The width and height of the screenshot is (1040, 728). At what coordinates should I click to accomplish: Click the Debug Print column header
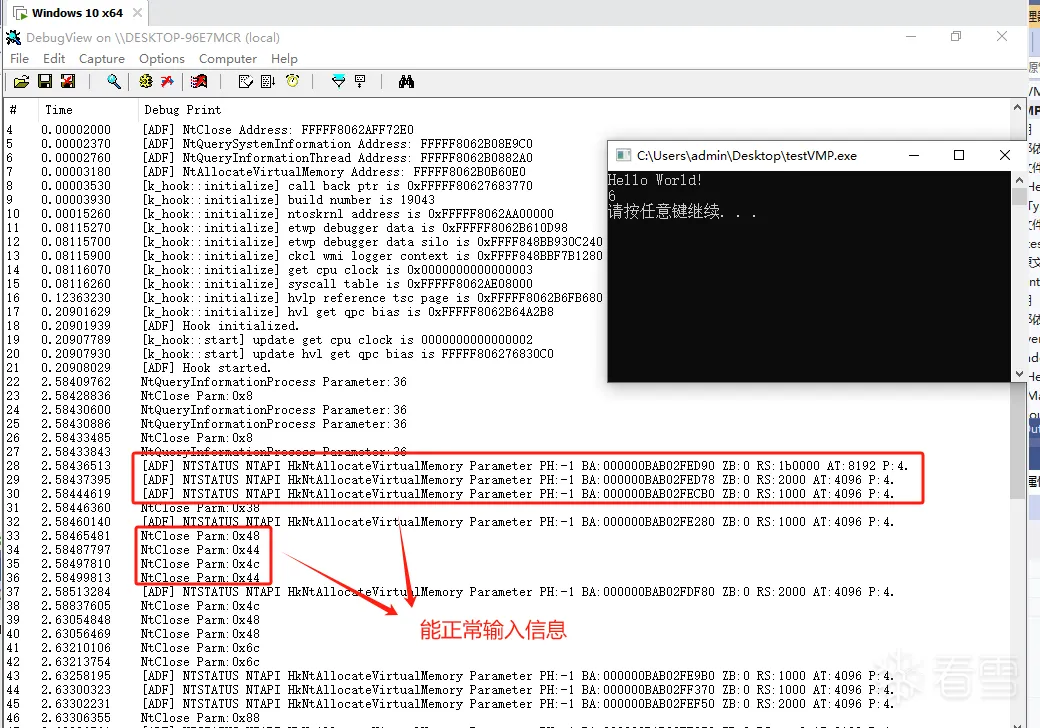click(x=182, y=109)
